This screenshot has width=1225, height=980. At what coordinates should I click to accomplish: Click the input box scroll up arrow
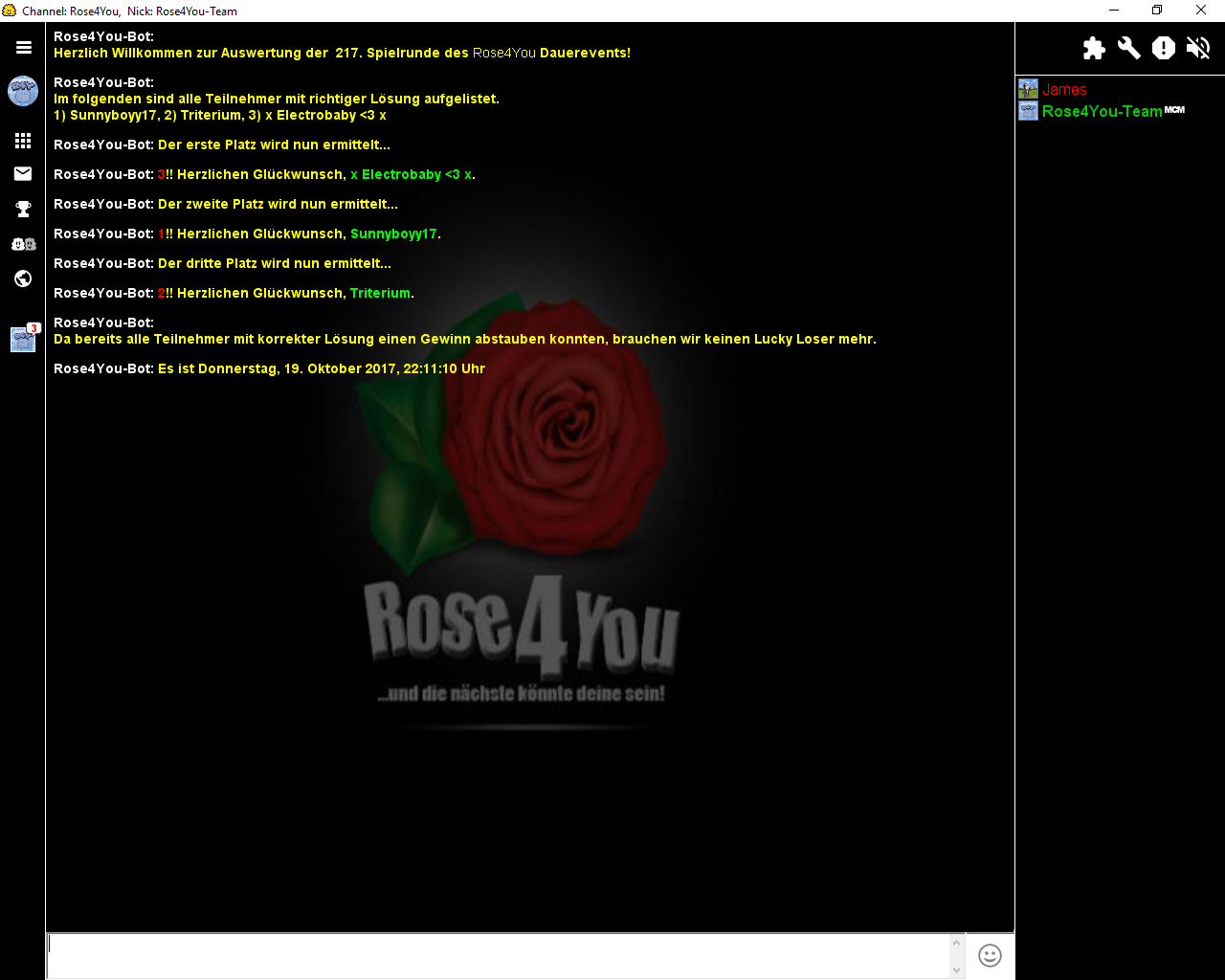956,943
